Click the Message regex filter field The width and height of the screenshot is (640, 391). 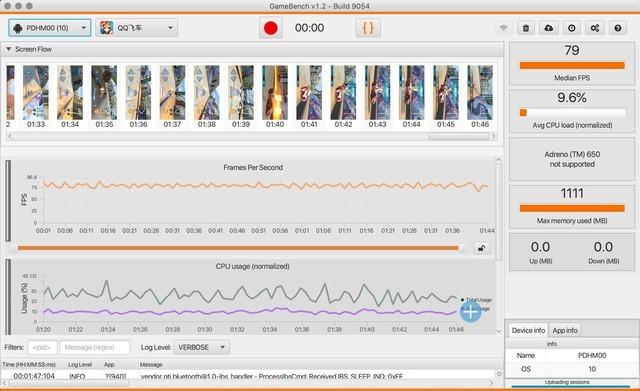(x=95, y=347)
